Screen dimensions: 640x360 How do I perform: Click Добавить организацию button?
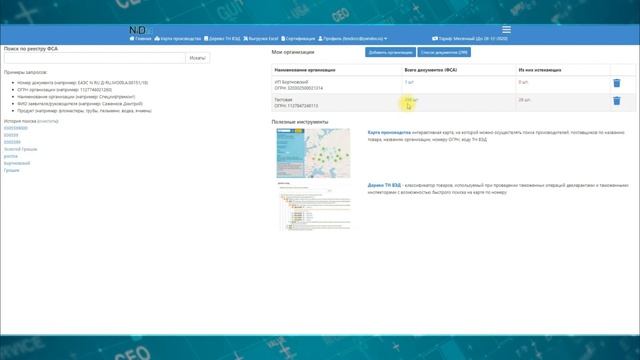390,52
